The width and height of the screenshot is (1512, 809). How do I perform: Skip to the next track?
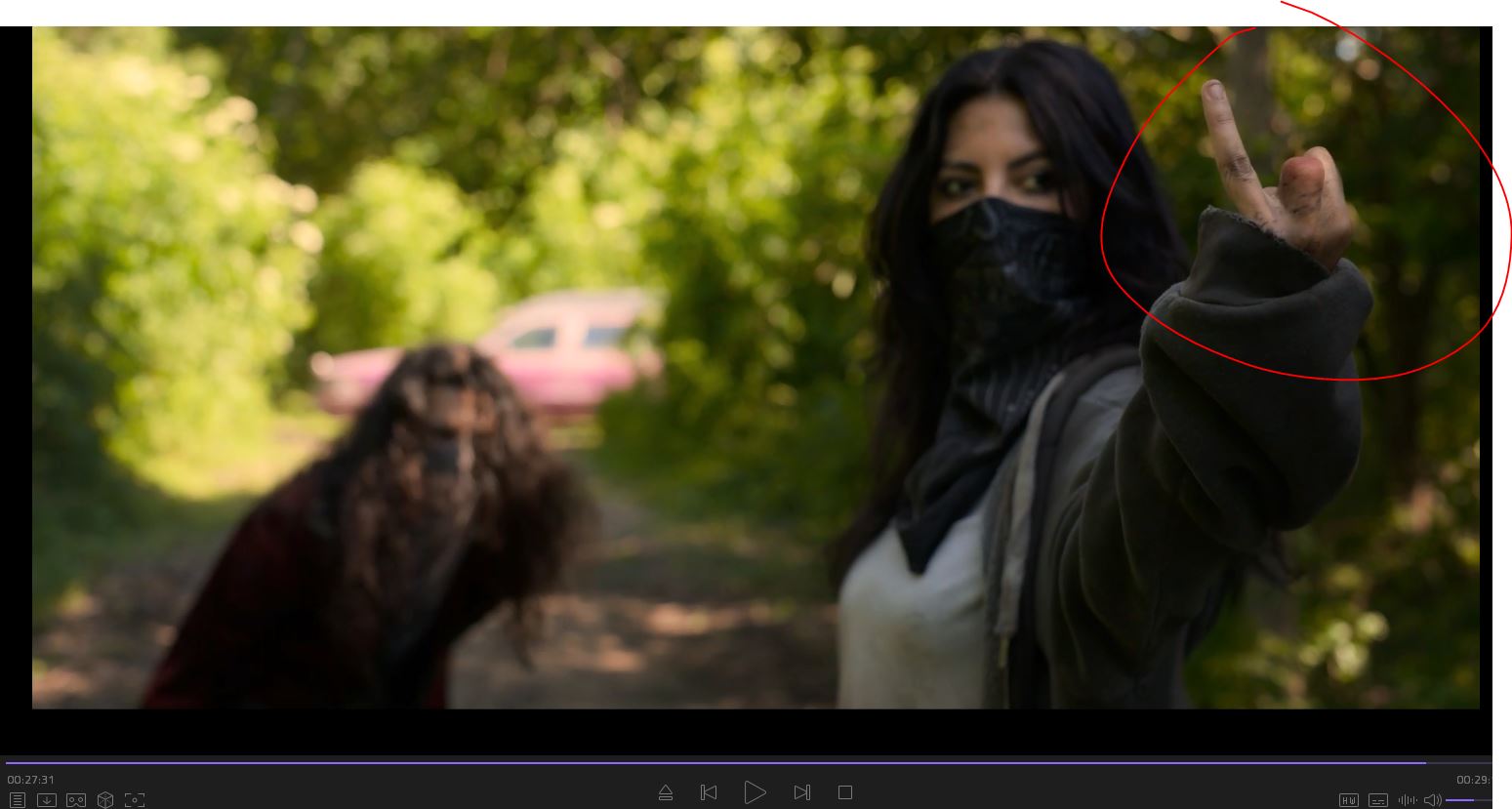801,792
